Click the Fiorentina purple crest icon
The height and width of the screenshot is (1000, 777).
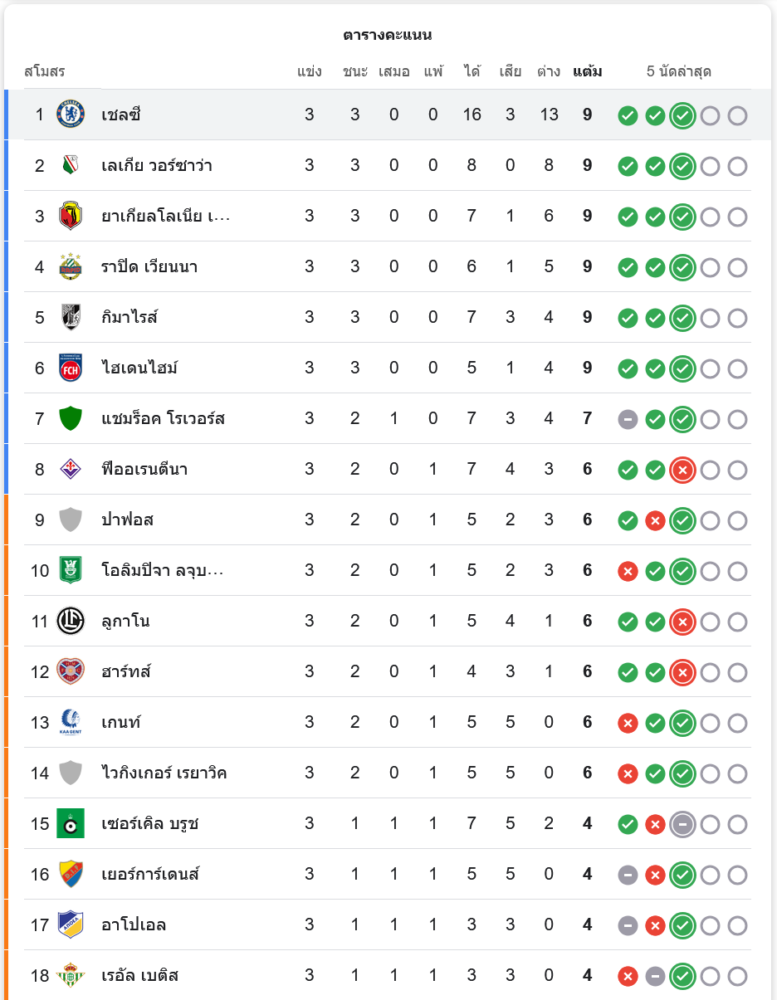[x=71, y=469]
